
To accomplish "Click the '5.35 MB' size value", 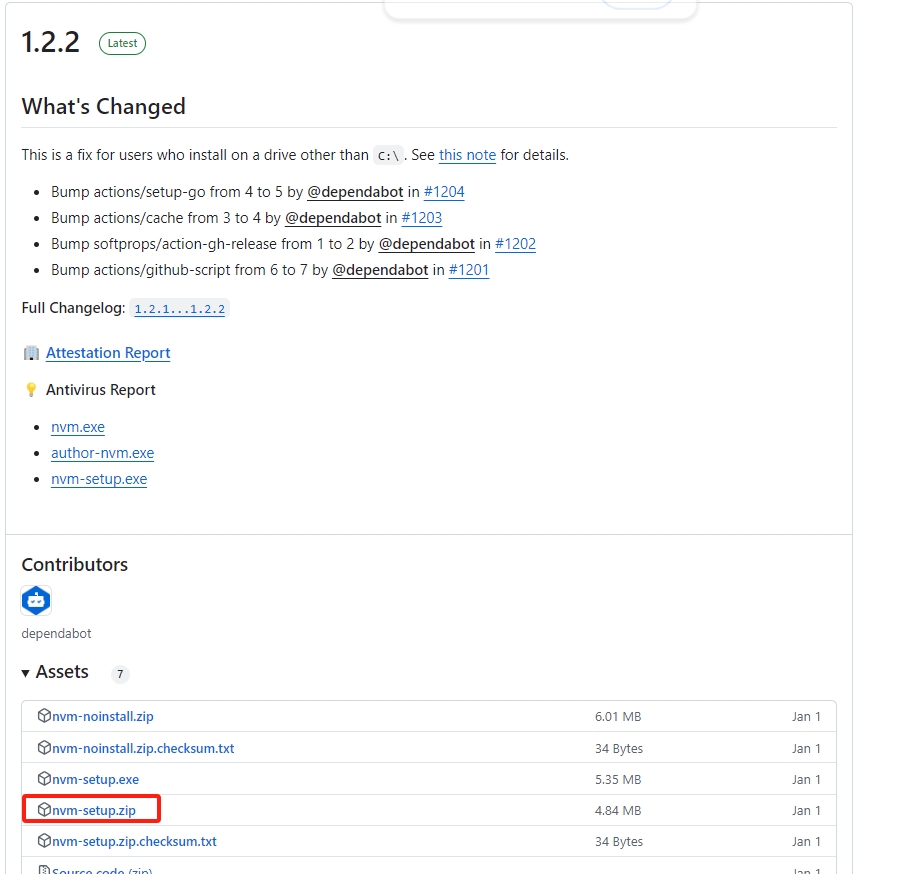I will tap(618, 780).
